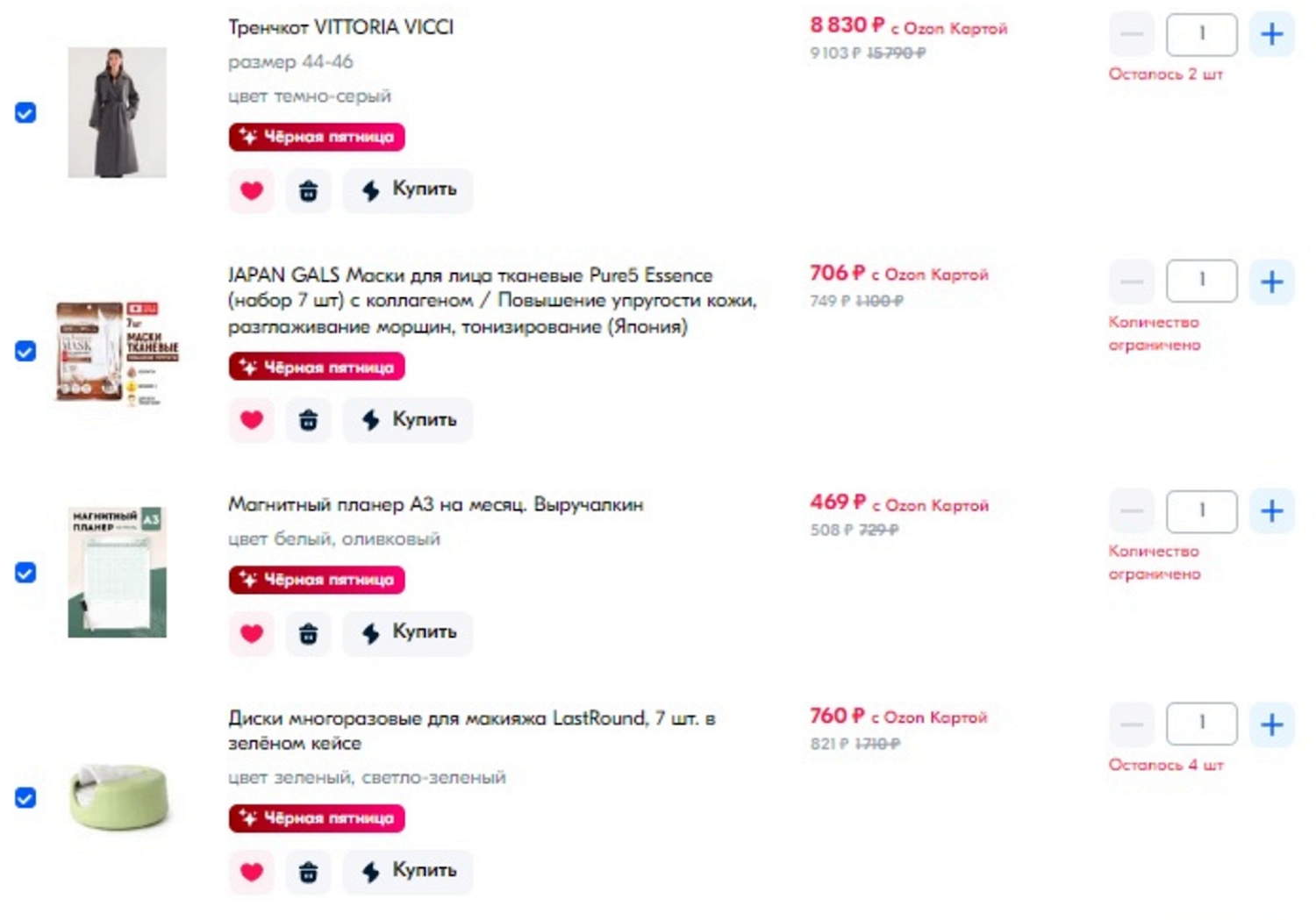
Task: Toggle heart favorite for LastRound makeup discs
Action: tap(252, 872)
